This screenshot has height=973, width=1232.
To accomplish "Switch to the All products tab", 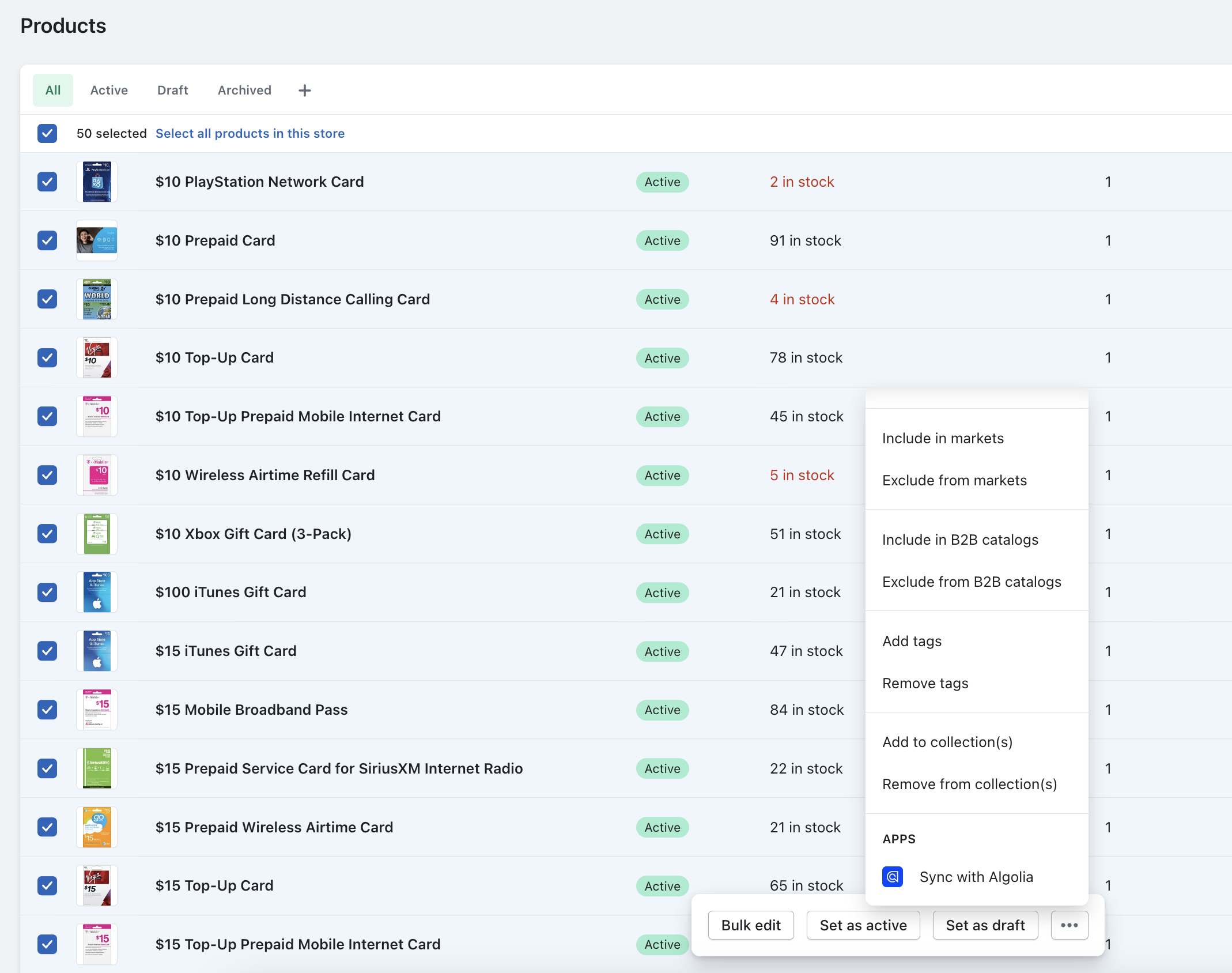I will (x=53, y=90).
